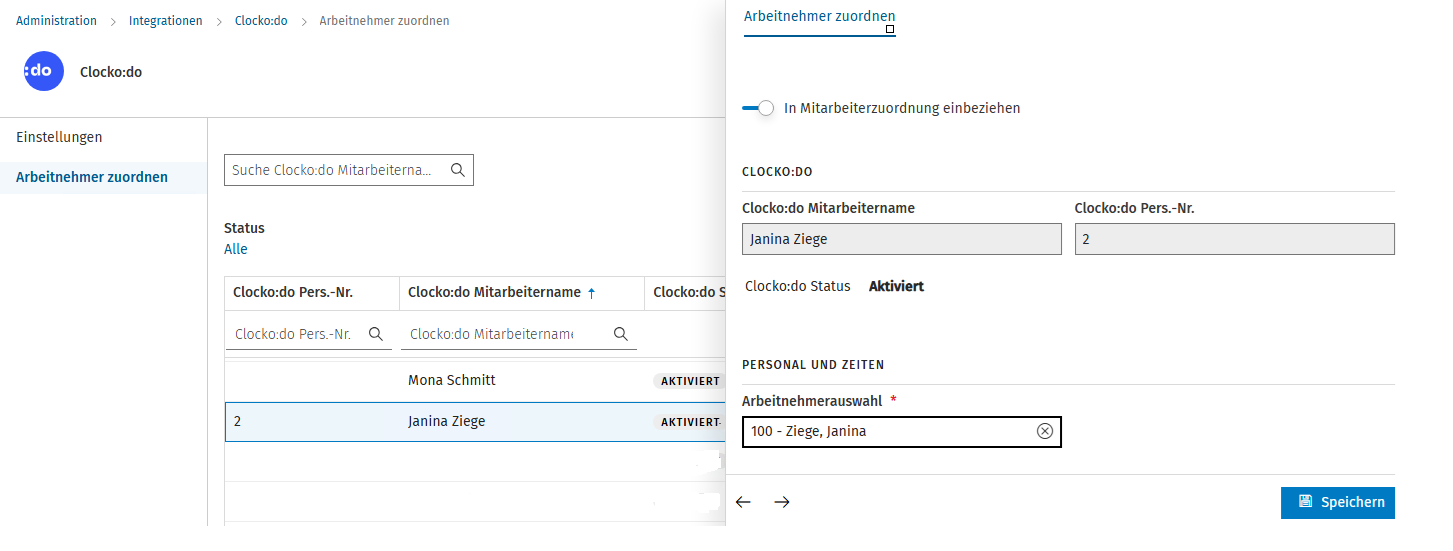This screenshot has height=551, width=1453.
Task: Save changes with the Speichern button
Action: [x=1338, y=502]
